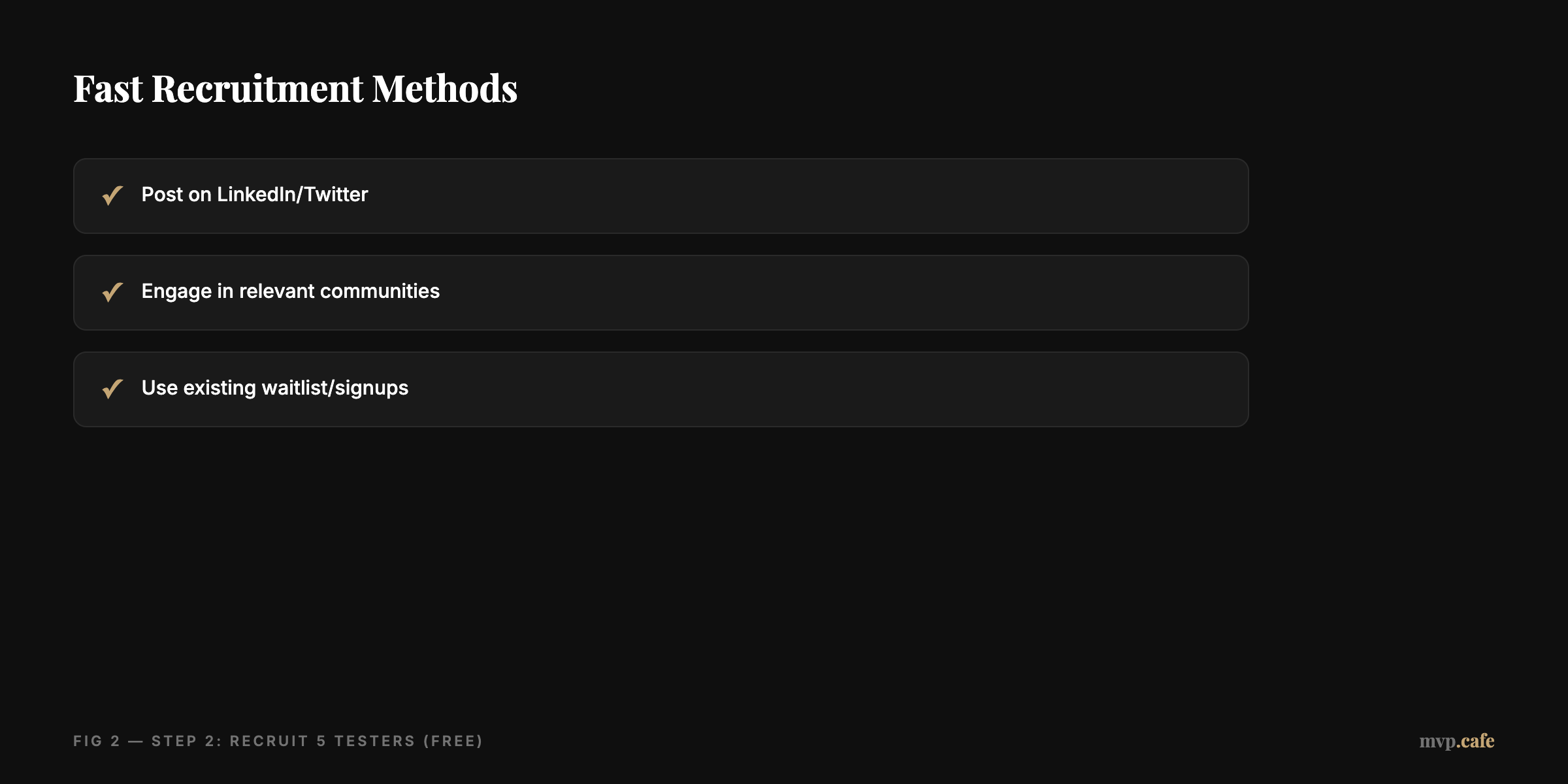Select the word "LinkedIn" in the first item
Screen dimensions: 1568x784
pos(255,195)
